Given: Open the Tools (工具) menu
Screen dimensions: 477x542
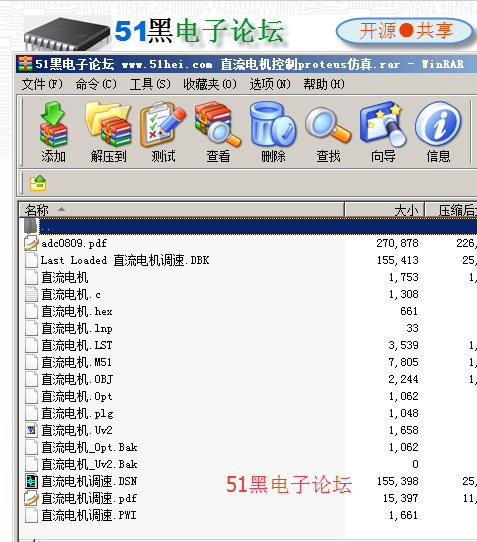Looking at the screenshot, I should point(150,84).
